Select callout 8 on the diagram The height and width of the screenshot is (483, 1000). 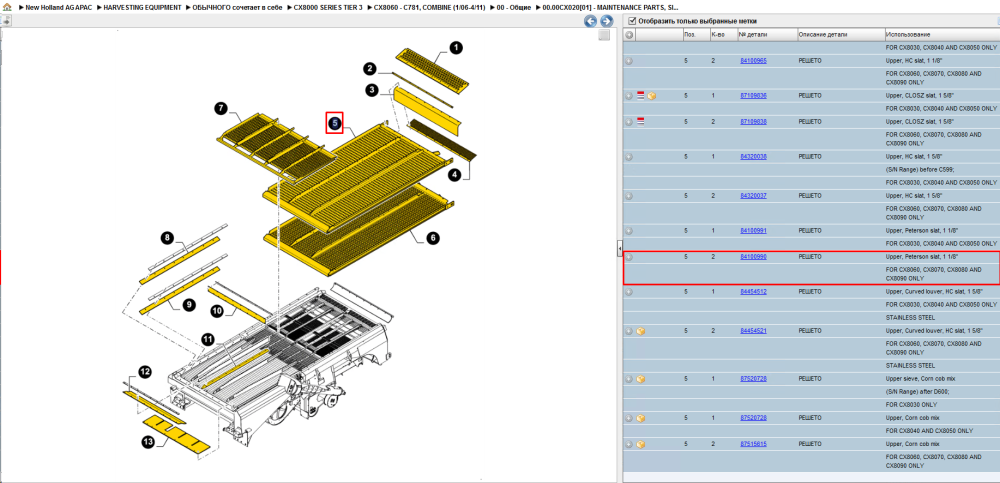pos(167,238)
